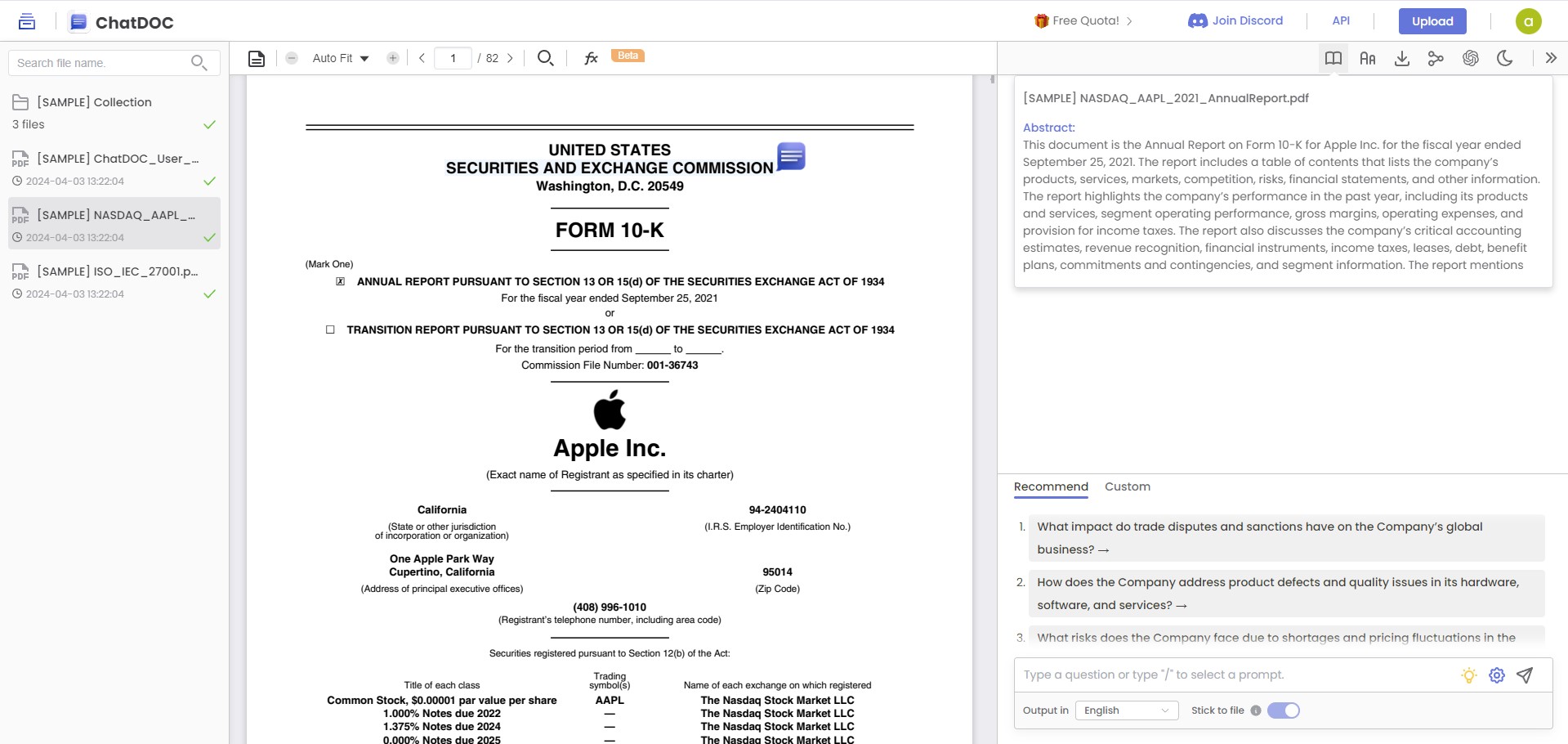Image resolution: width=1568 pixels, height=744 pixels.
Task: Open the Output in English language dropdown
Action: [1127, 710]
